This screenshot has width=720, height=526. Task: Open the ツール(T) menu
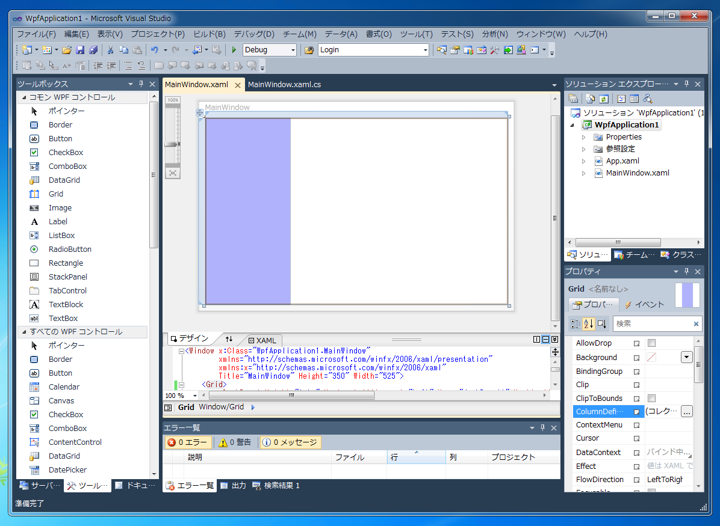coord(416,34)
